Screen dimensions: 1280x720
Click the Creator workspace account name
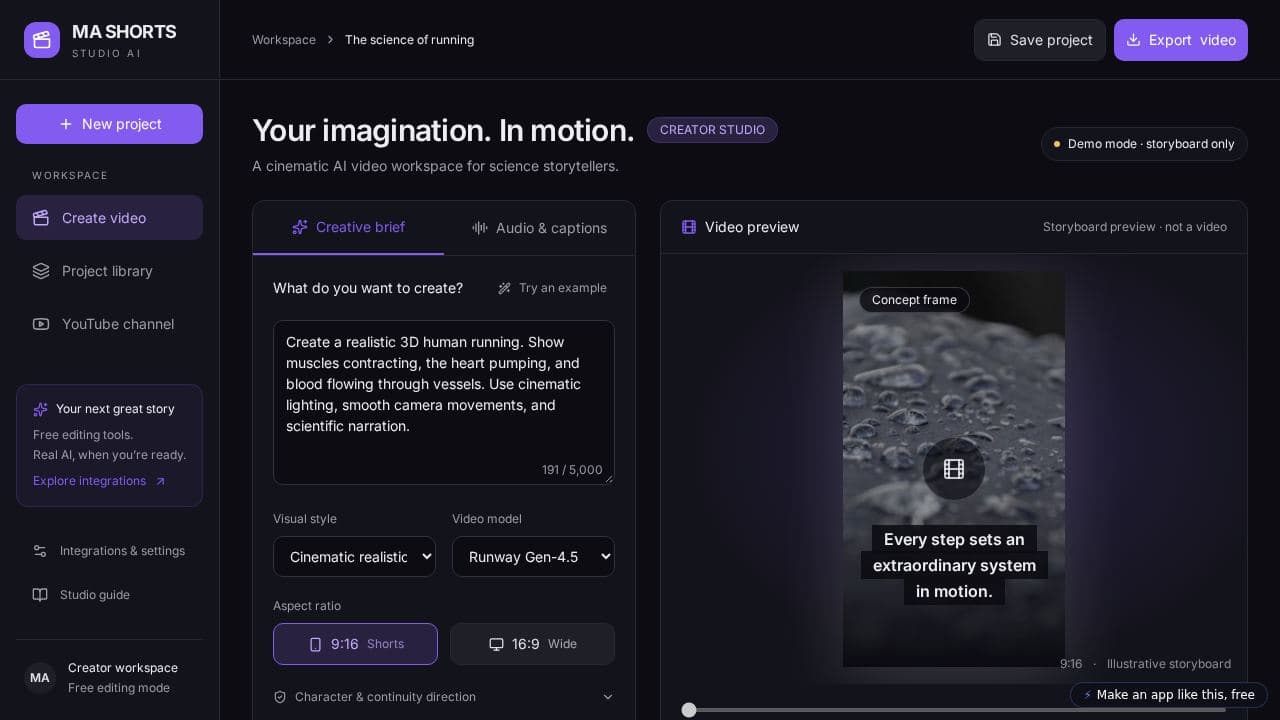coord(123,668)
